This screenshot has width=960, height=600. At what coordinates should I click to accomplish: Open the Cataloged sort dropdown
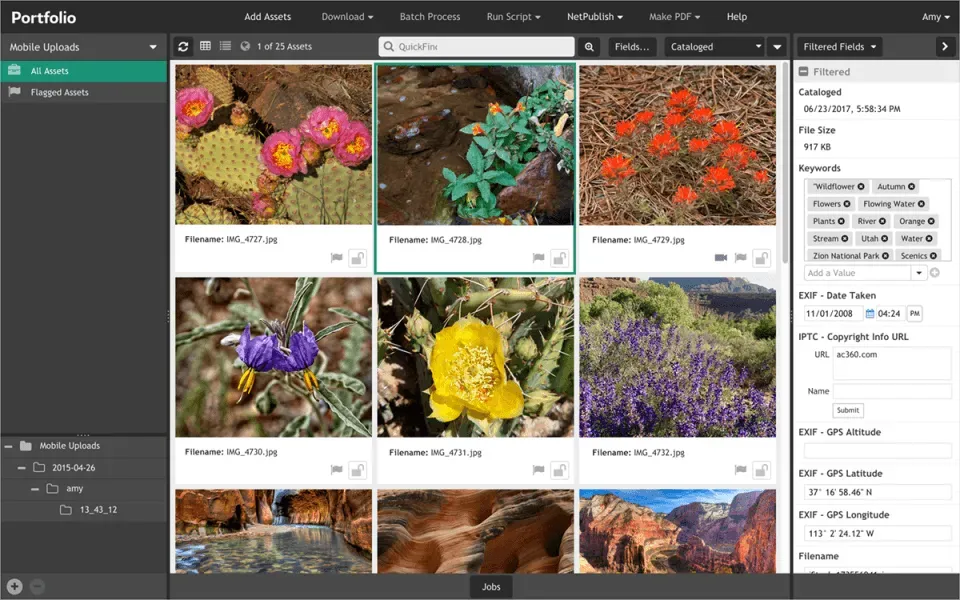[x=715, y=47]
